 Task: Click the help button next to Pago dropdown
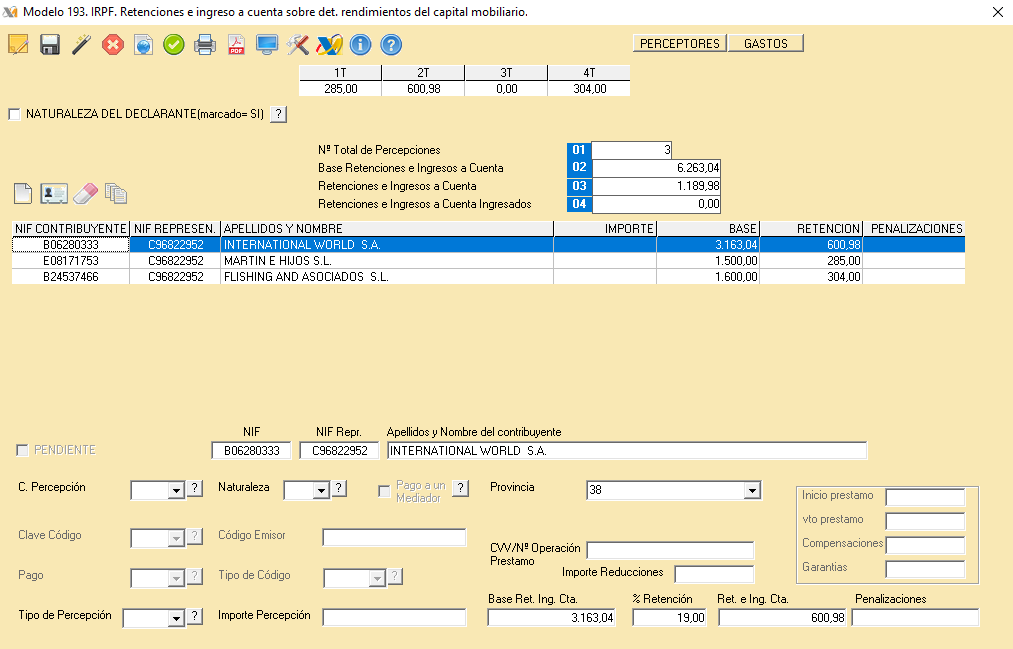[194, 577]
